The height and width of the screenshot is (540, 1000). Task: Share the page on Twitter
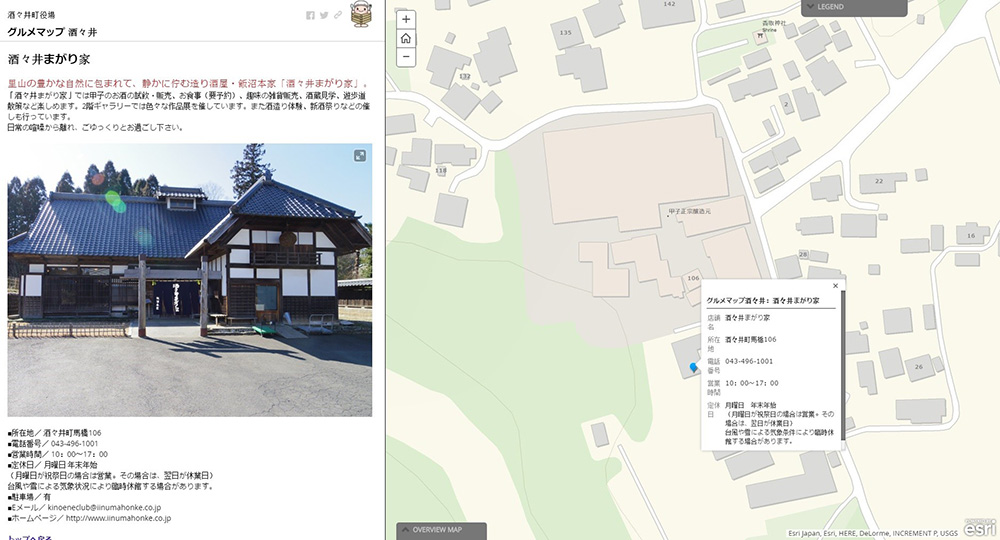coord(324,15)
